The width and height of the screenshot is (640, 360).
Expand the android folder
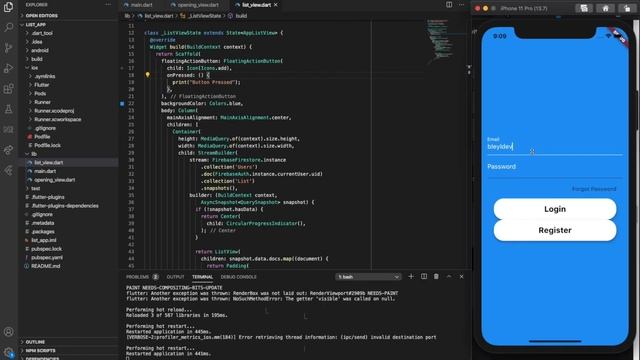(x=40, y=51)
